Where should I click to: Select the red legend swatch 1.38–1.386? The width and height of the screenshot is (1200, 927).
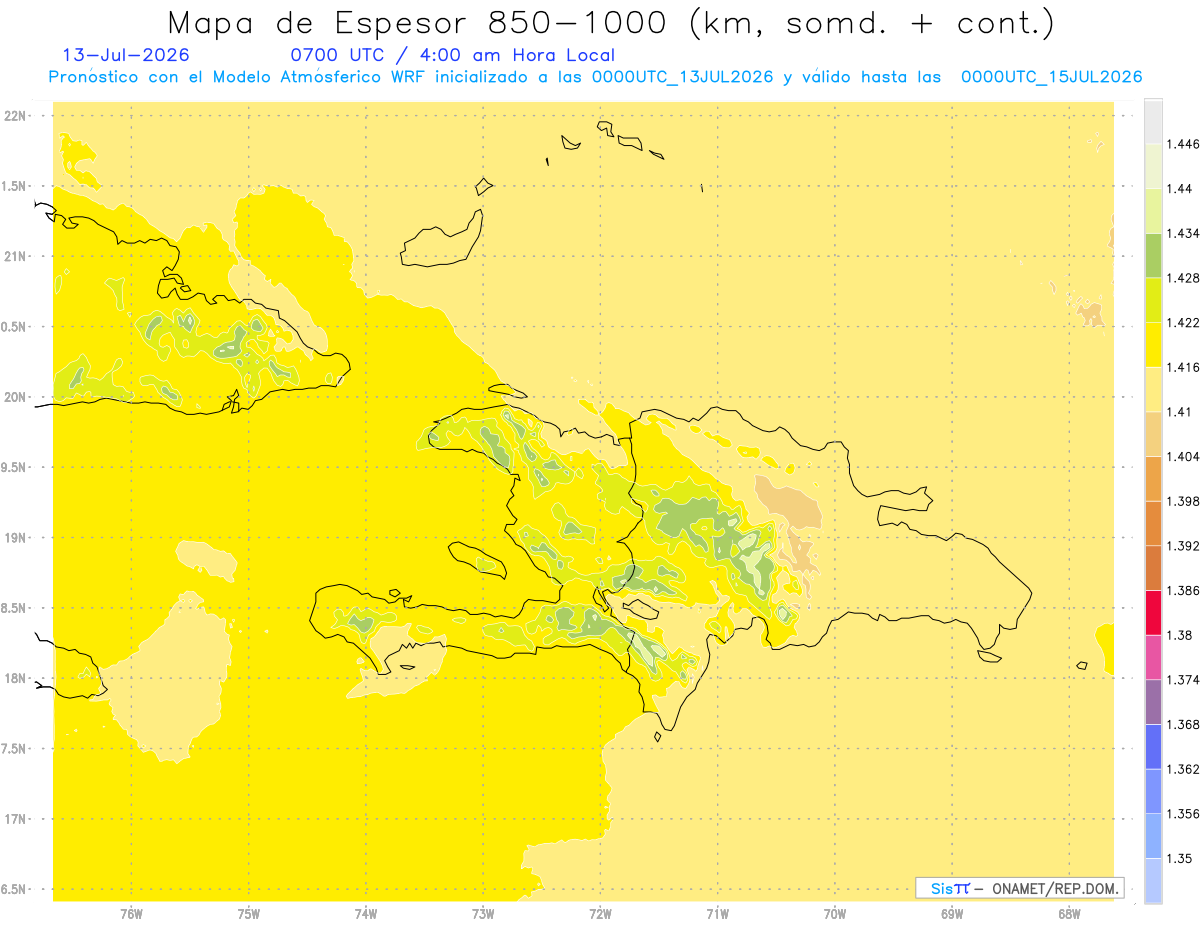point(1153,613)
